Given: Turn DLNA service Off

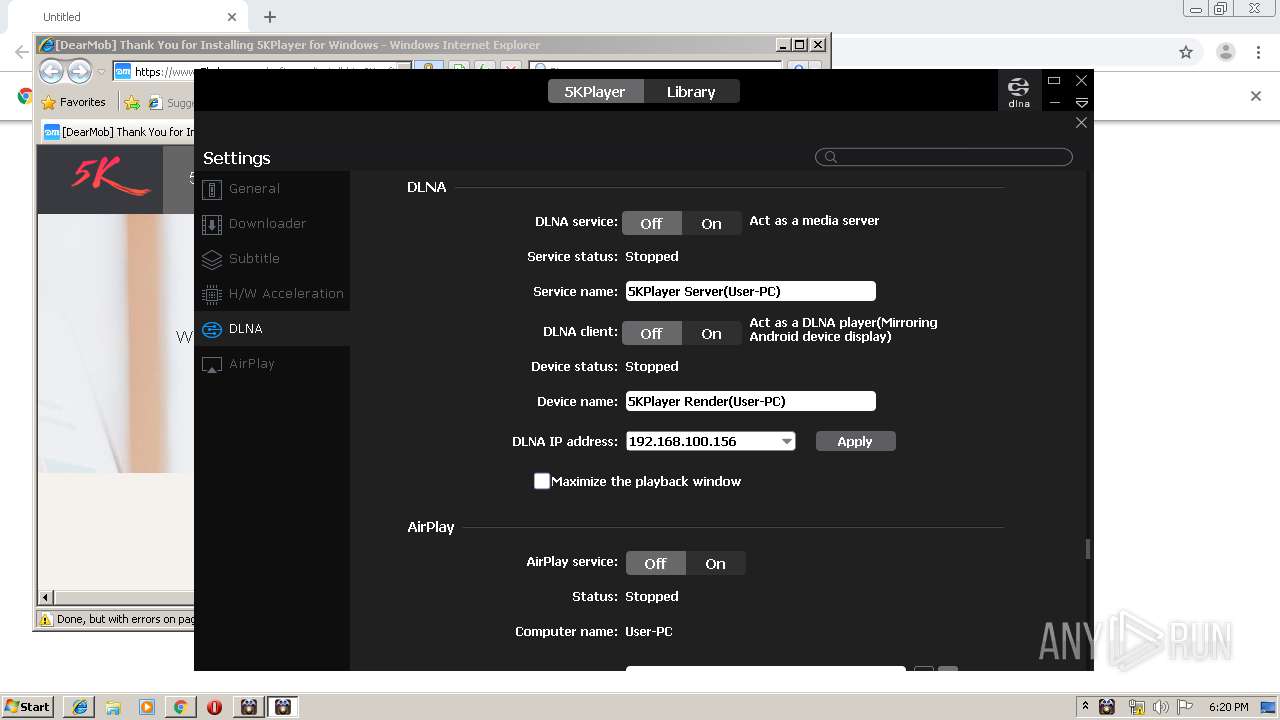Looking at the screenshot, I should (x=652, y=223).
